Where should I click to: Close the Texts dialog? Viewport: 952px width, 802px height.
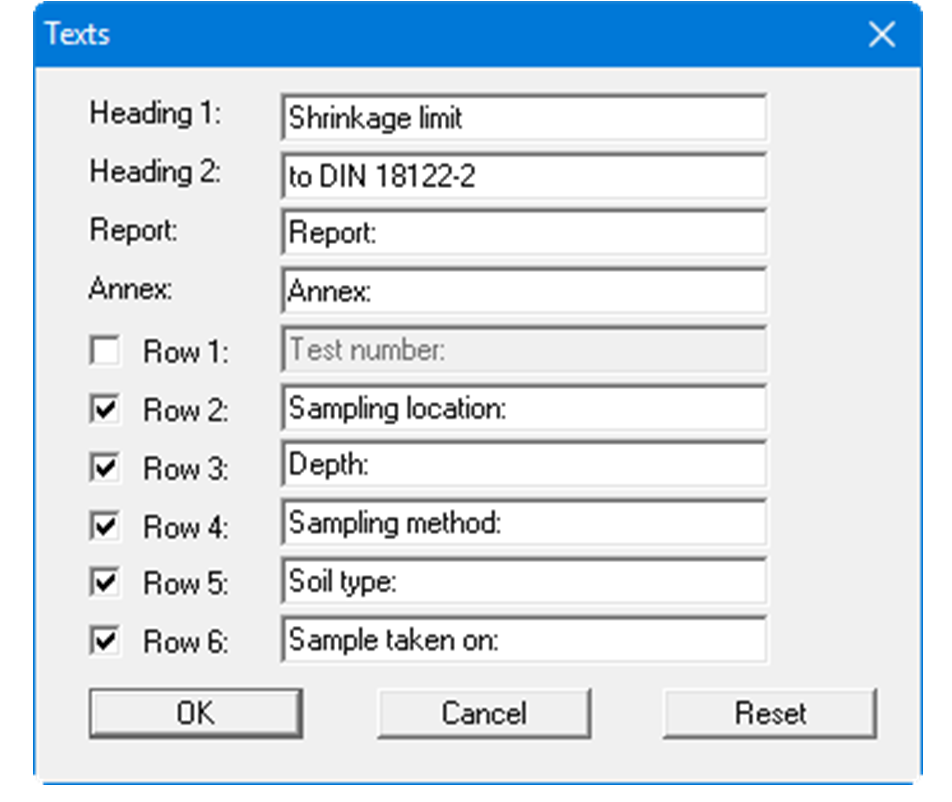[x=881, y=34]
